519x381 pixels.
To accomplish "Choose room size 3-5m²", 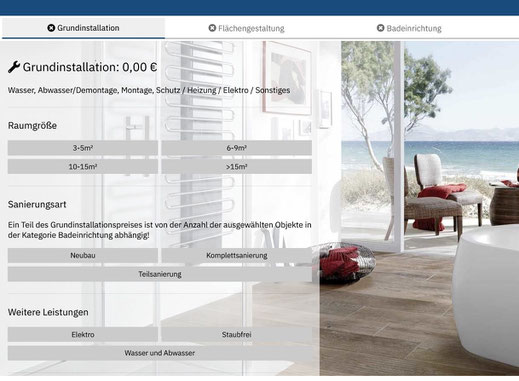I will (x=83, y=148).
